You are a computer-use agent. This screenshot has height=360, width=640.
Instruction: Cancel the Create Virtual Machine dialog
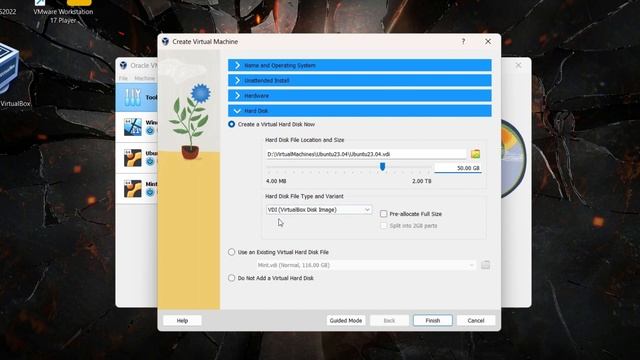(476, 320)
